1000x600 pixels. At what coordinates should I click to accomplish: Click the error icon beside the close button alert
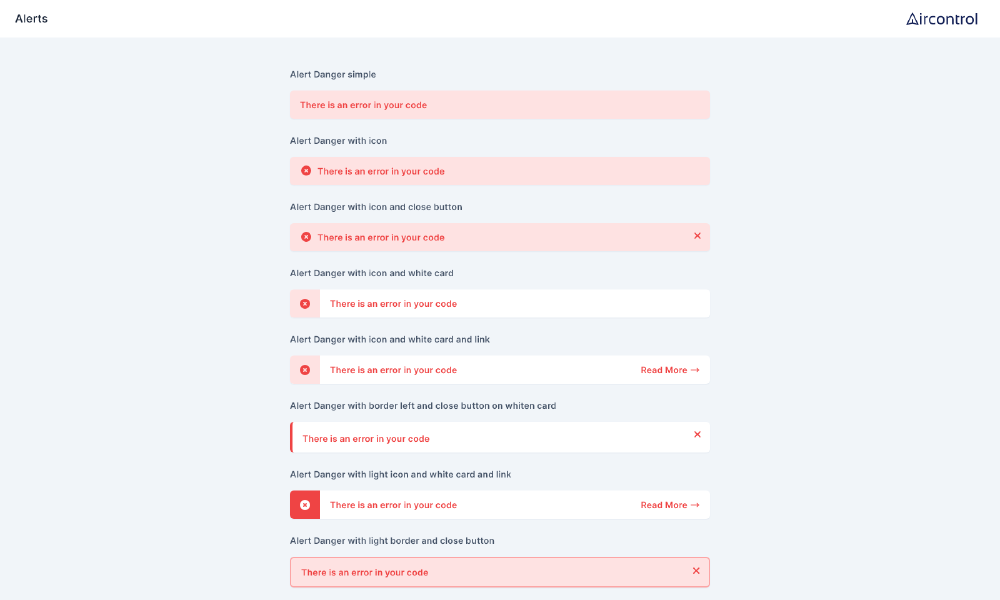306,237
